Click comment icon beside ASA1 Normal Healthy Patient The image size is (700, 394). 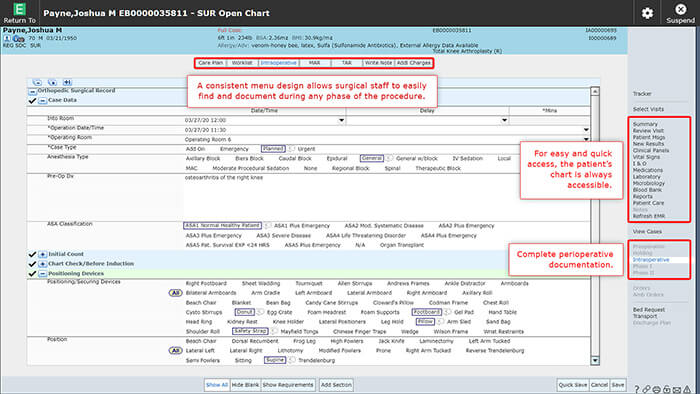coord(267,225)
